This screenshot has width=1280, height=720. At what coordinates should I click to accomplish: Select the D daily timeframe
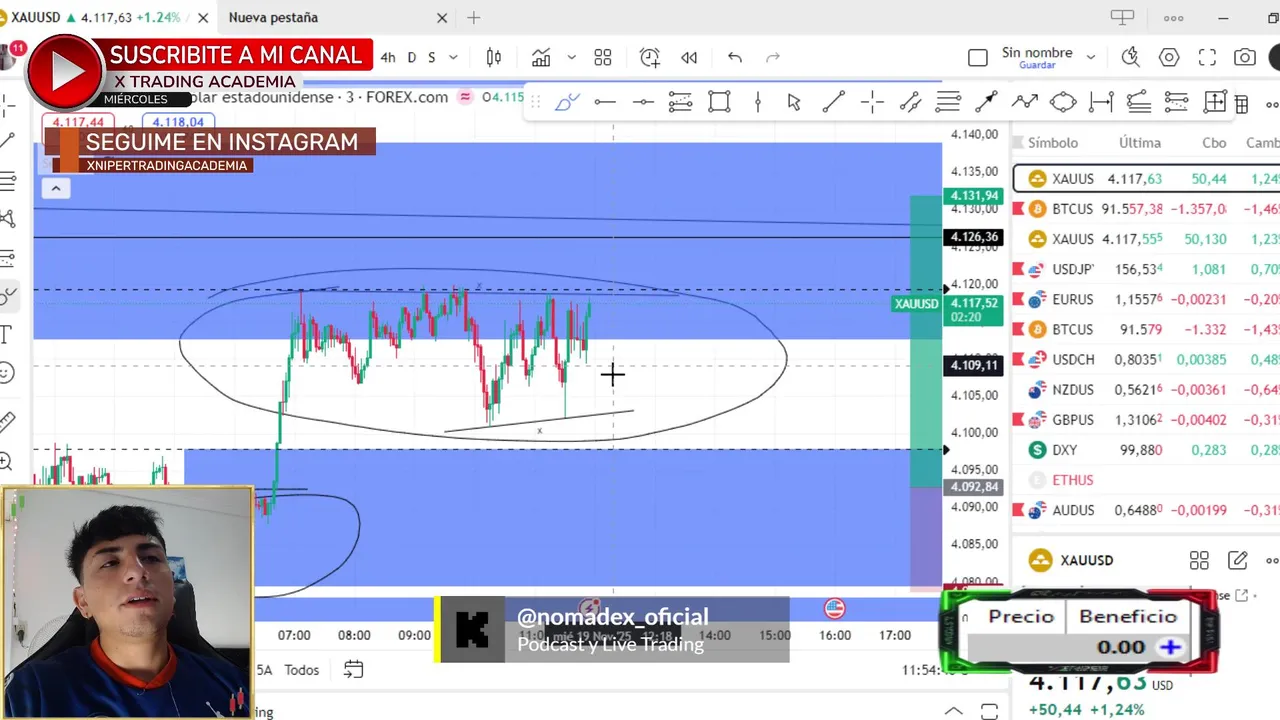click(x=411, y=58)
